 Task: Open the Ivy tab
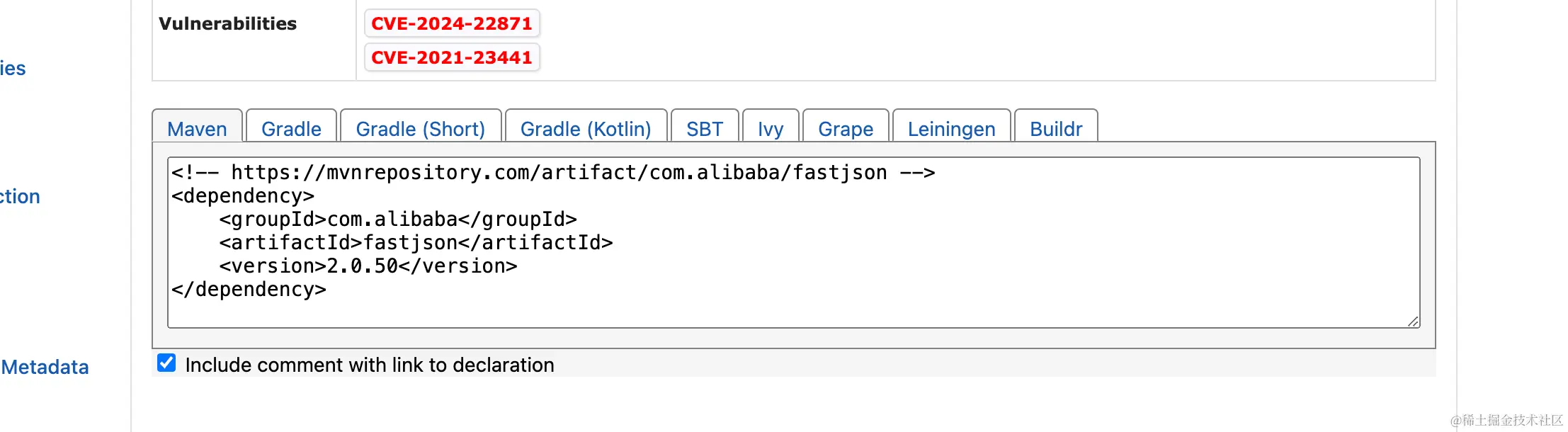pos(771,129)
